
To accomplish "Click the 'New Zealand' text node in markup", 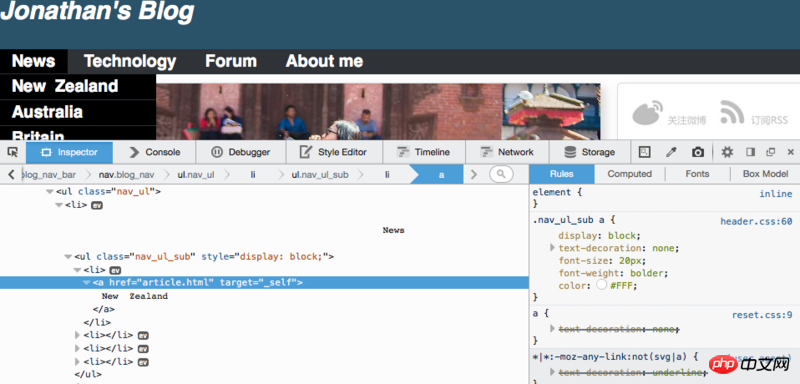I will tap(135, 296).
